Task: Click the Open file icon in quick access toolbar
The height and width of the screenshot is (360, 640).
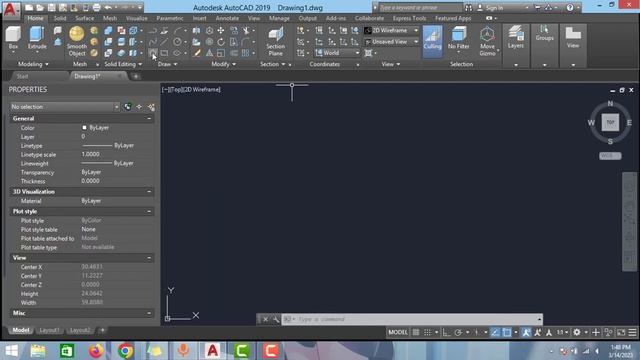Action: click(40, 7)
